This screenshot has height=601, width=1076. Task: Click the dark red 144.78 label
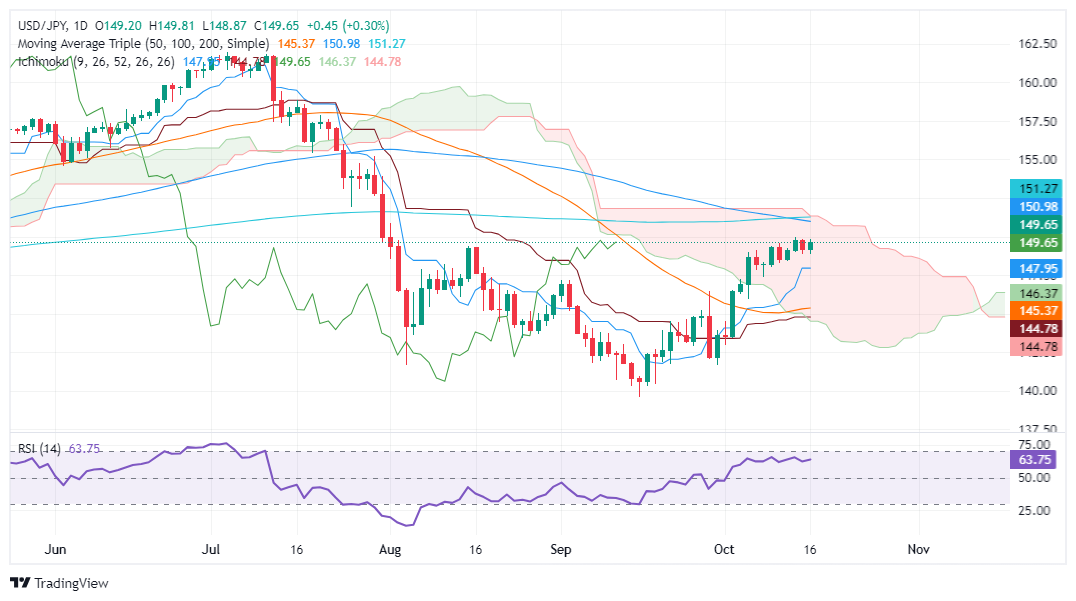point(1036,329)
